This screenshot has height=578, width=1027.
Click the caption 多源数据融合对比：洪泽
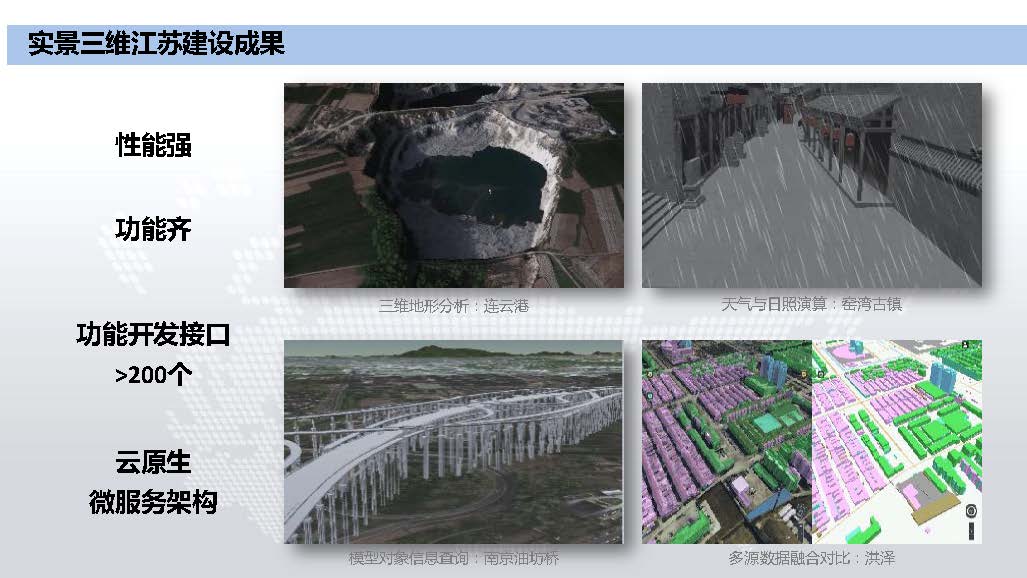(x=811, y=559)
